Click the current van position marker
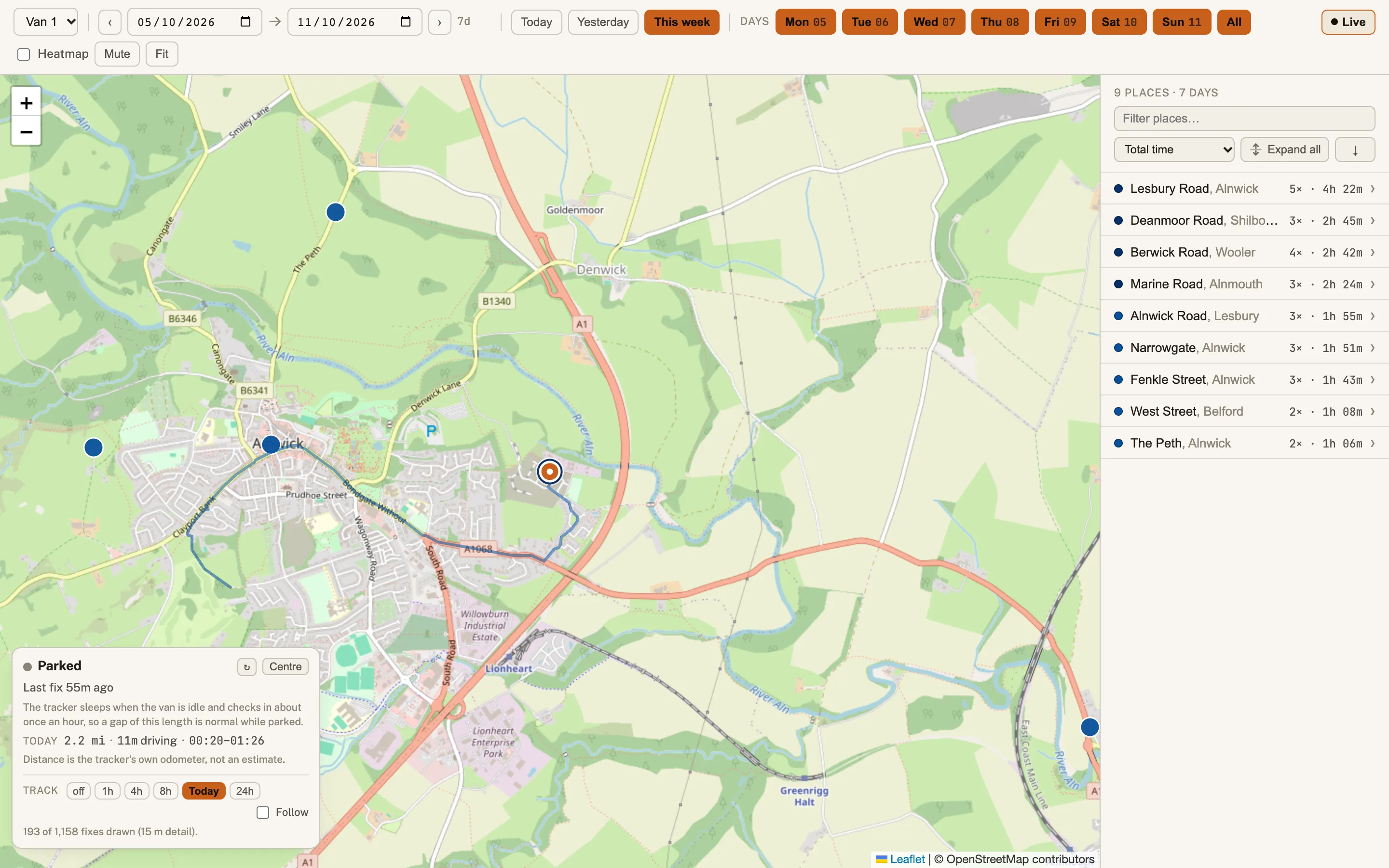Viewport: 1389px width, 868px height. pyautogui.click(x=549, y=471)
